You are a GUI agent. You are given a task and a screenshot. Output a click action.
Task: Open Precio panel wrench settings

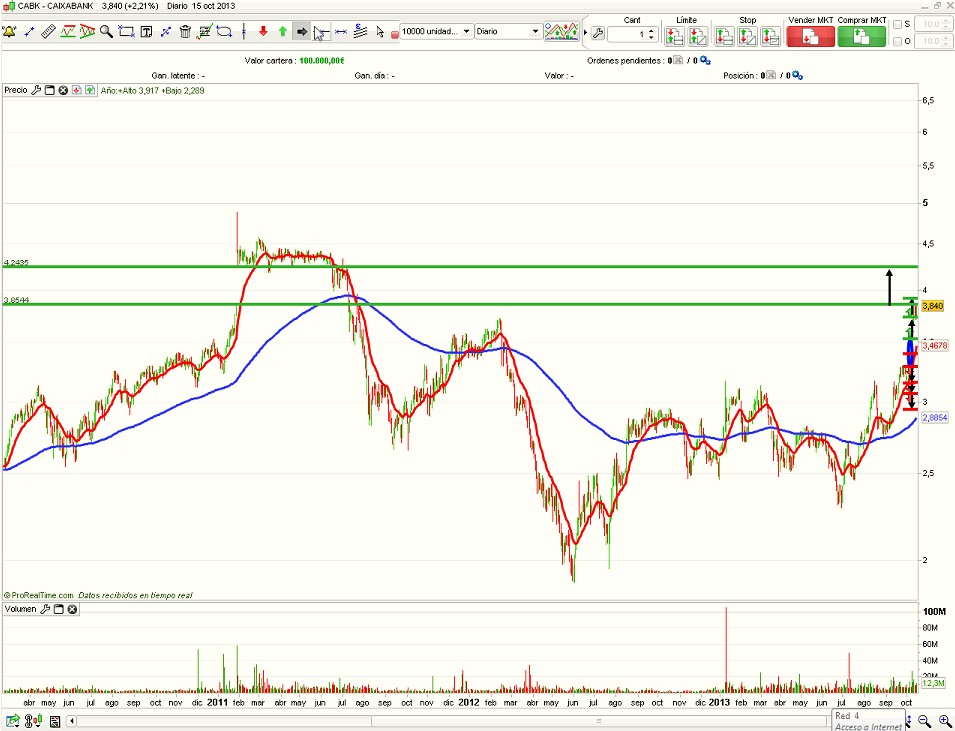point(36,90)
